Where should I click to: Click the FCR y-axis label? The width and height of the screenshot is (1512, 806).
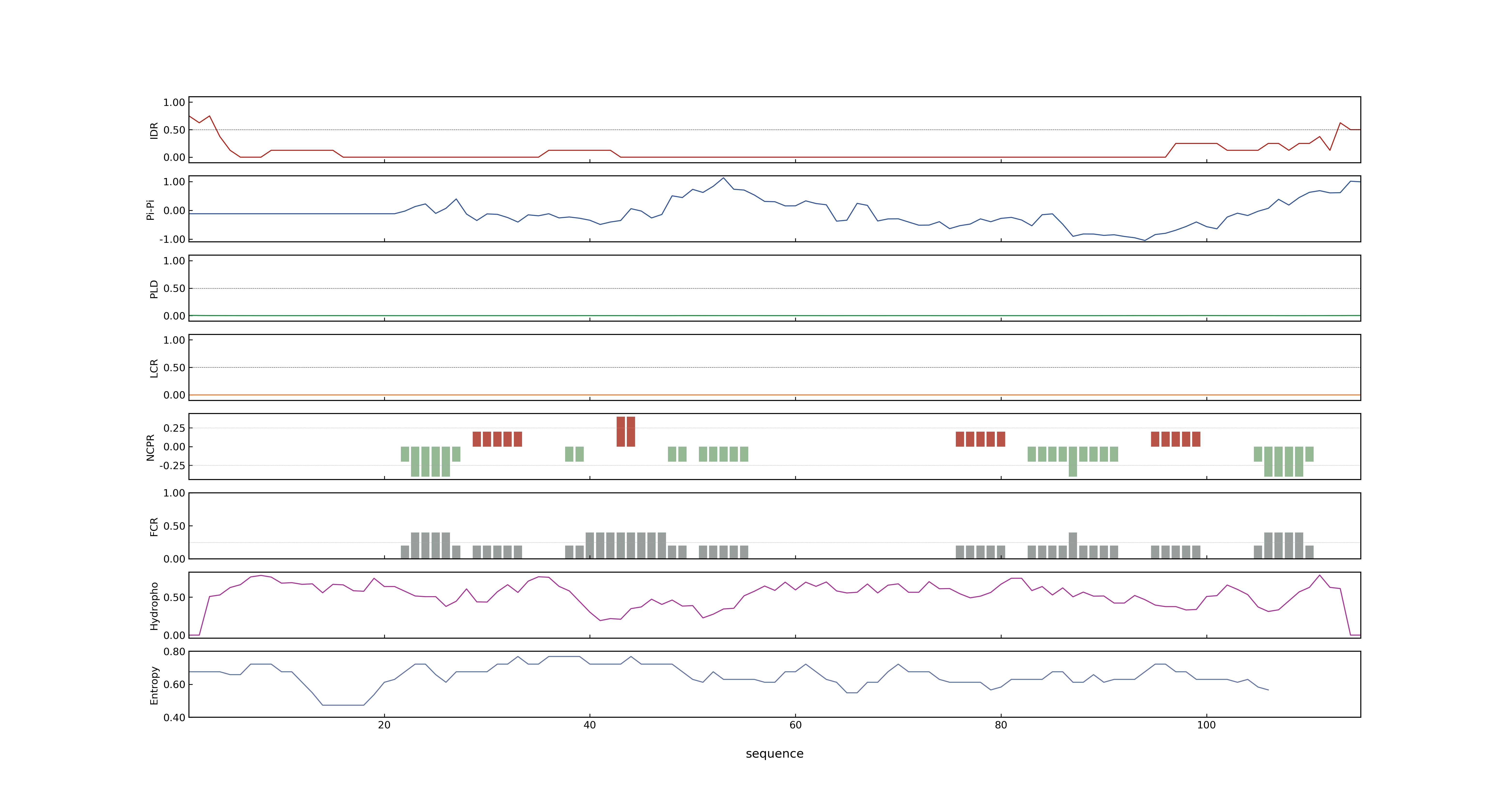[154, 527]
